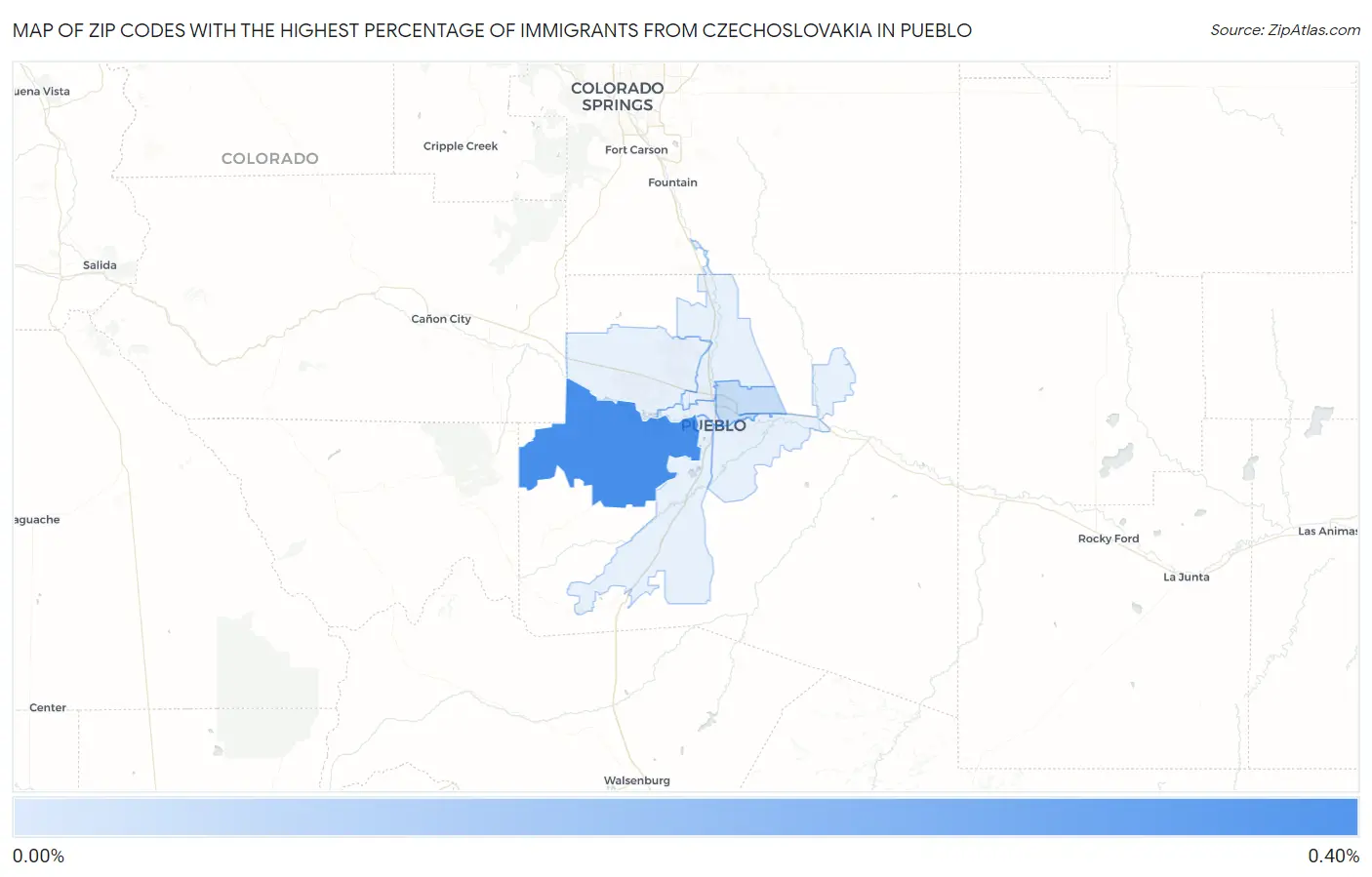Click the medium-blue zip area east of Pueblo
Viewport: 1372px width, 877px height.
(749, 400)
